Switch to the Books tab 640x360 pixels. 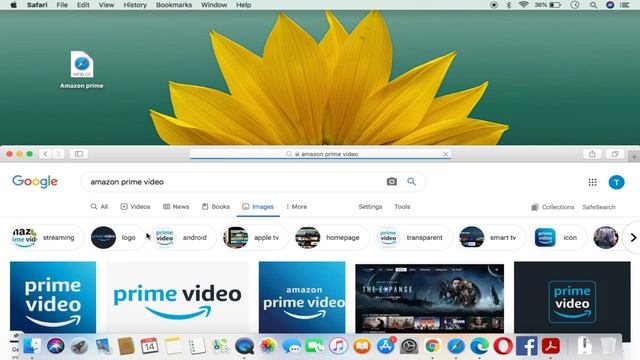[x=216, y=207]
